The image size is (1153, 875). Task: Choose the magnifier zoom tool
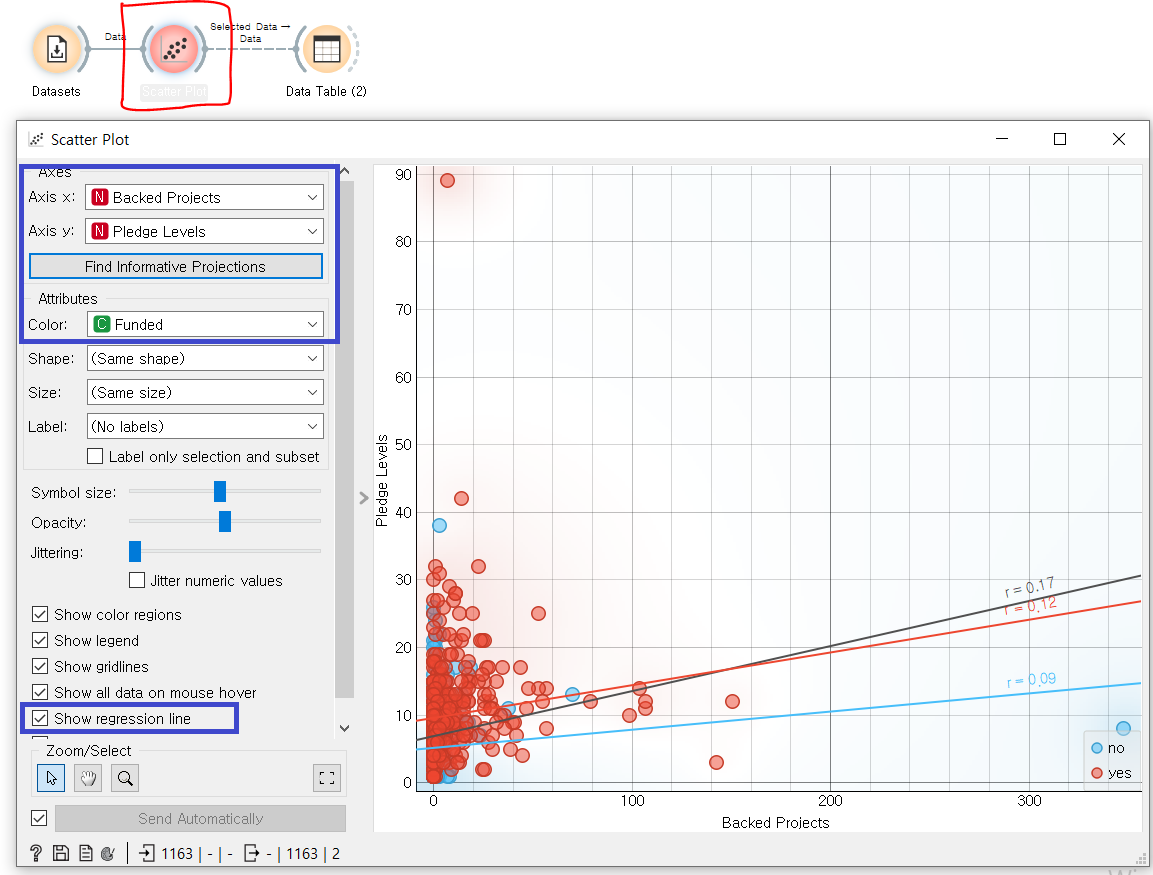pyautogui.click(x=125, y=778)
